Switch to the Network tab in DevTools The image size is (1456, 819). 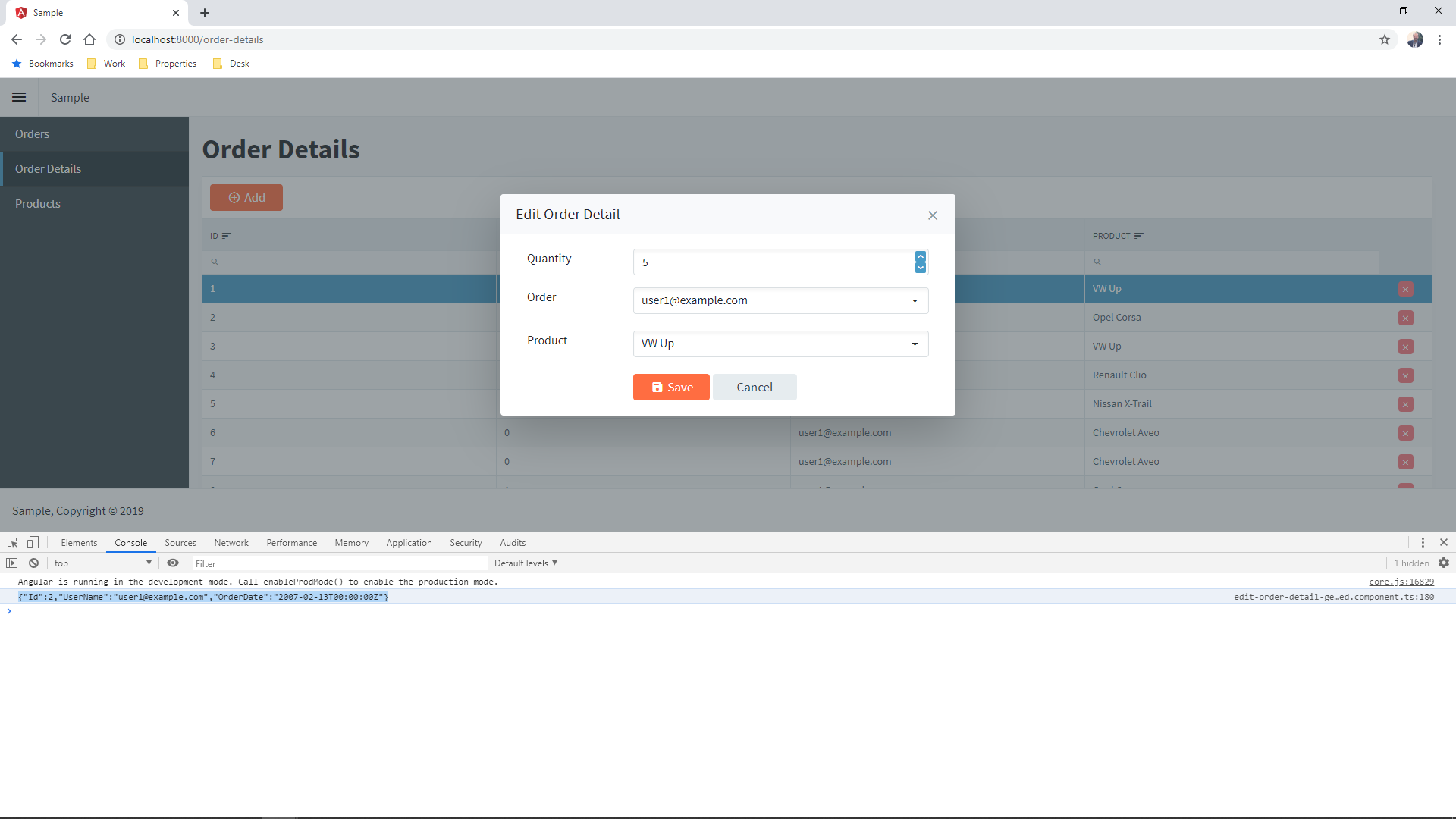pyautogui.click(x=231, y=542)
